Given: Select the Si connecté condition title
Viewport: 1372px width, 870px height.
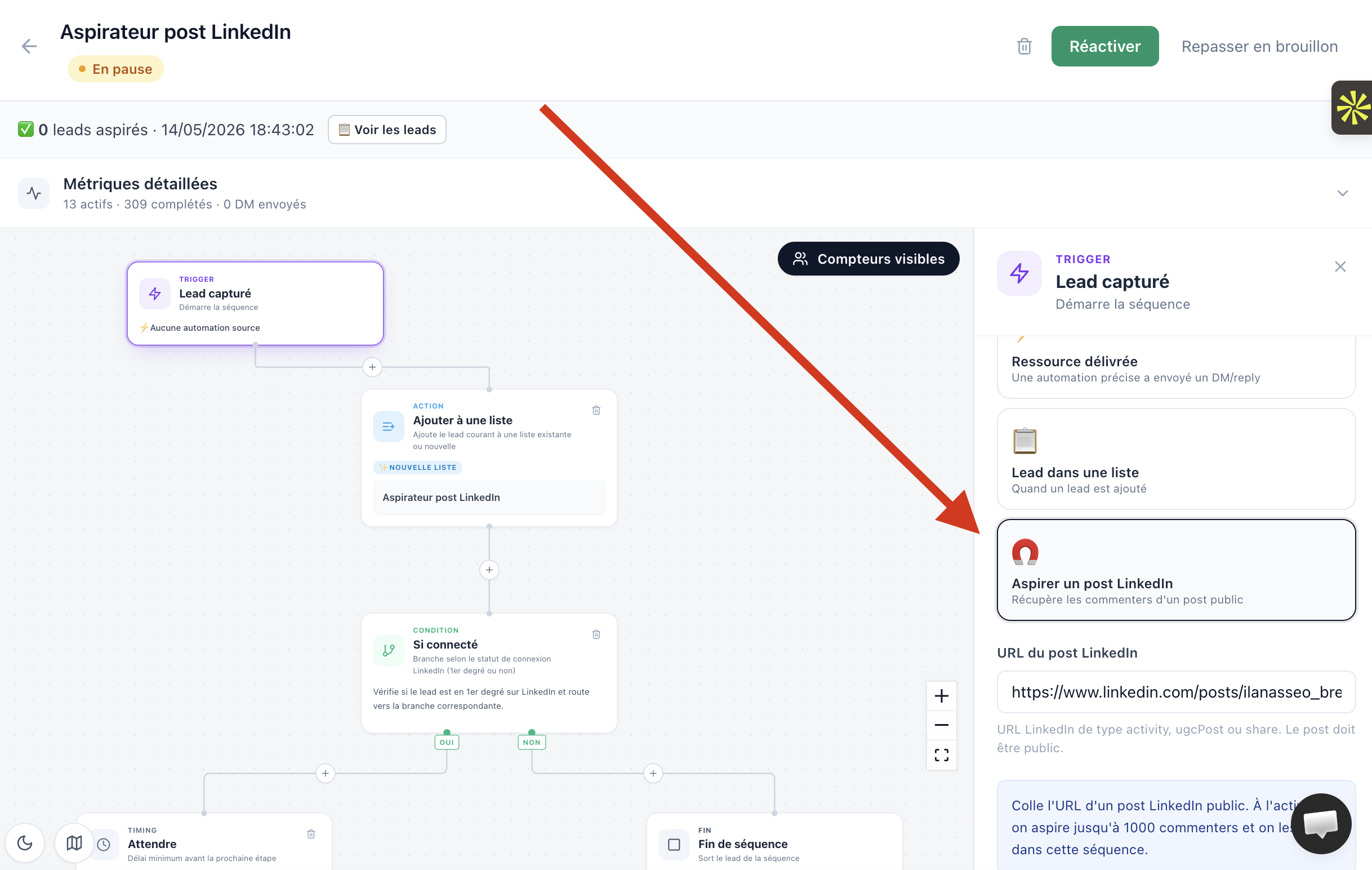Looking at the screenshot, I should (445, 644).
